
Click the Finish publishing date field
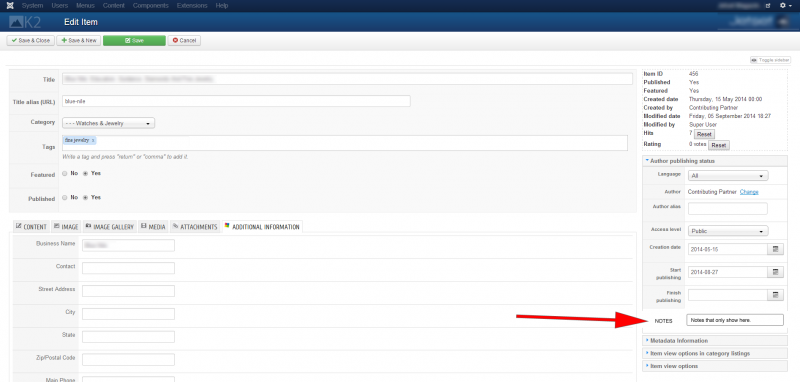tap(728, 295)
